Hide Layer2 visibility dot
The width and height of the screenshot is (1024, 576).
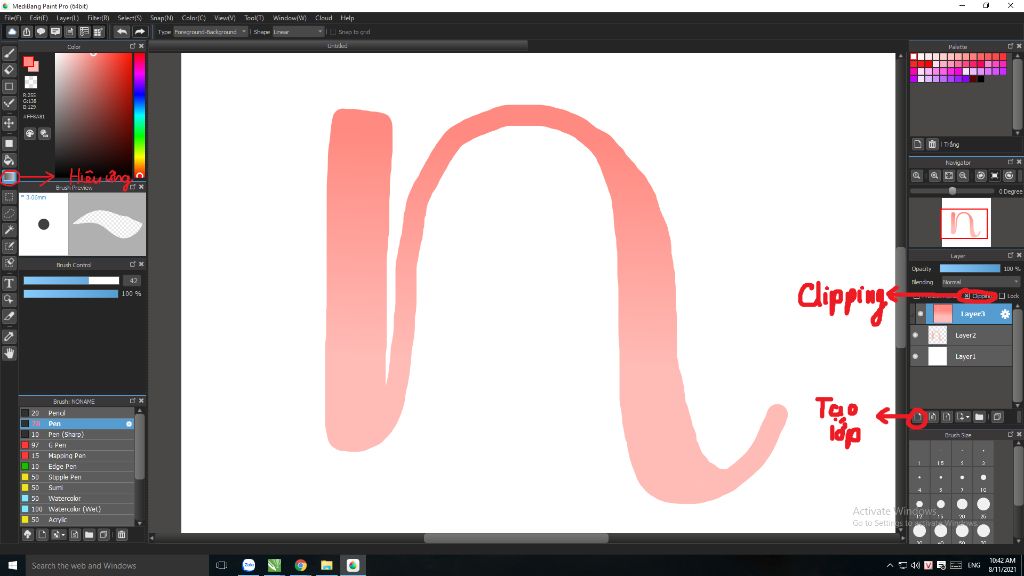pyautogui.click(x=915, y=335)
